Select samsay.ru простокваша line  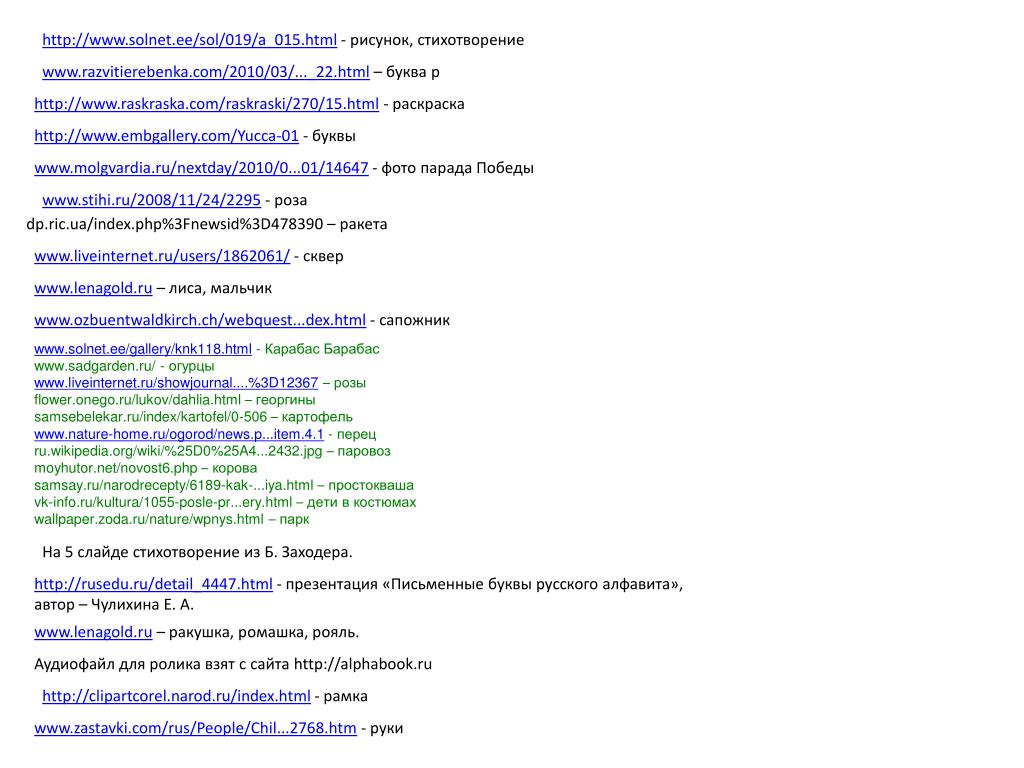click(224, 485)
